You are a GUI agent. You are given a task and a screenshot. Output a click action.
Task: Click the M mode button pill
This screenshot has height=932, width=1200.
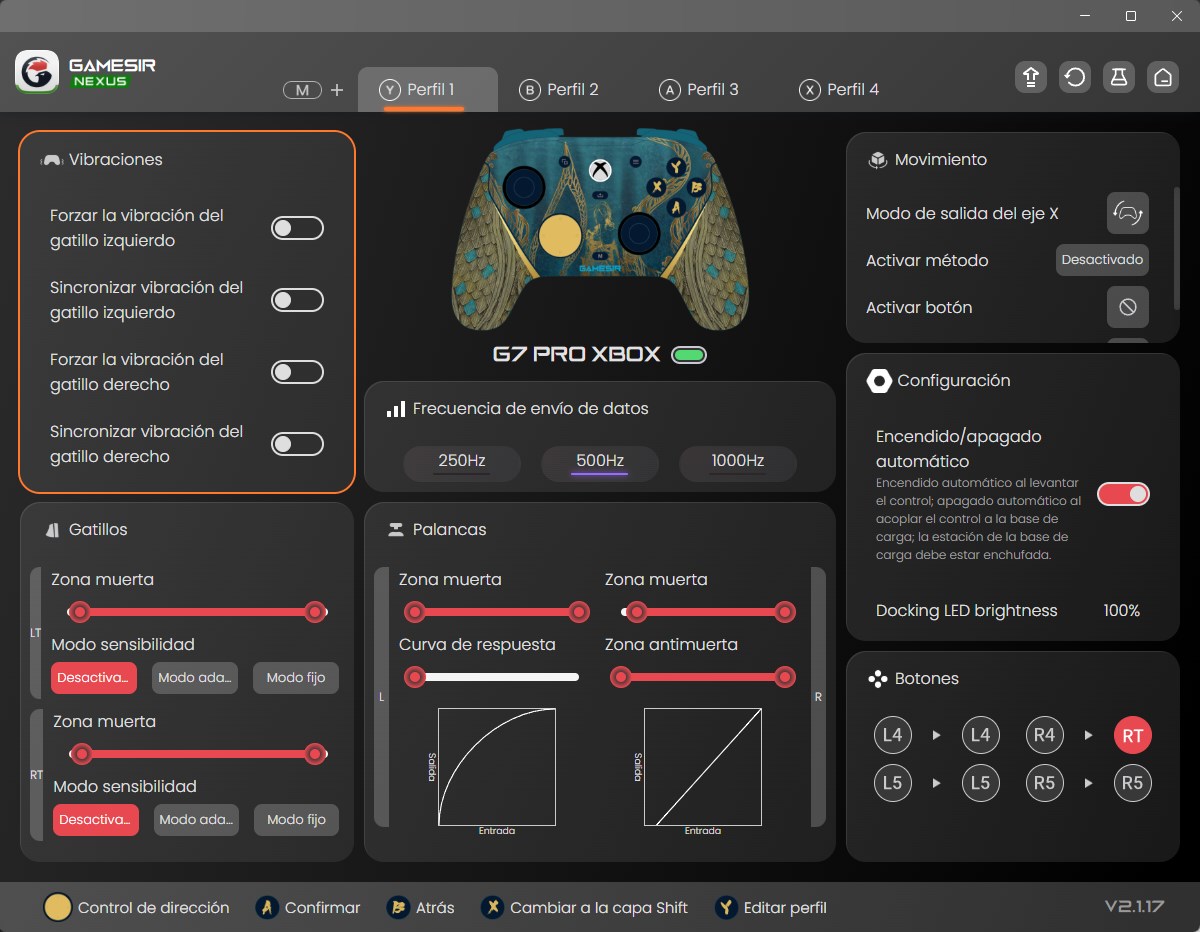coord(302,90)
